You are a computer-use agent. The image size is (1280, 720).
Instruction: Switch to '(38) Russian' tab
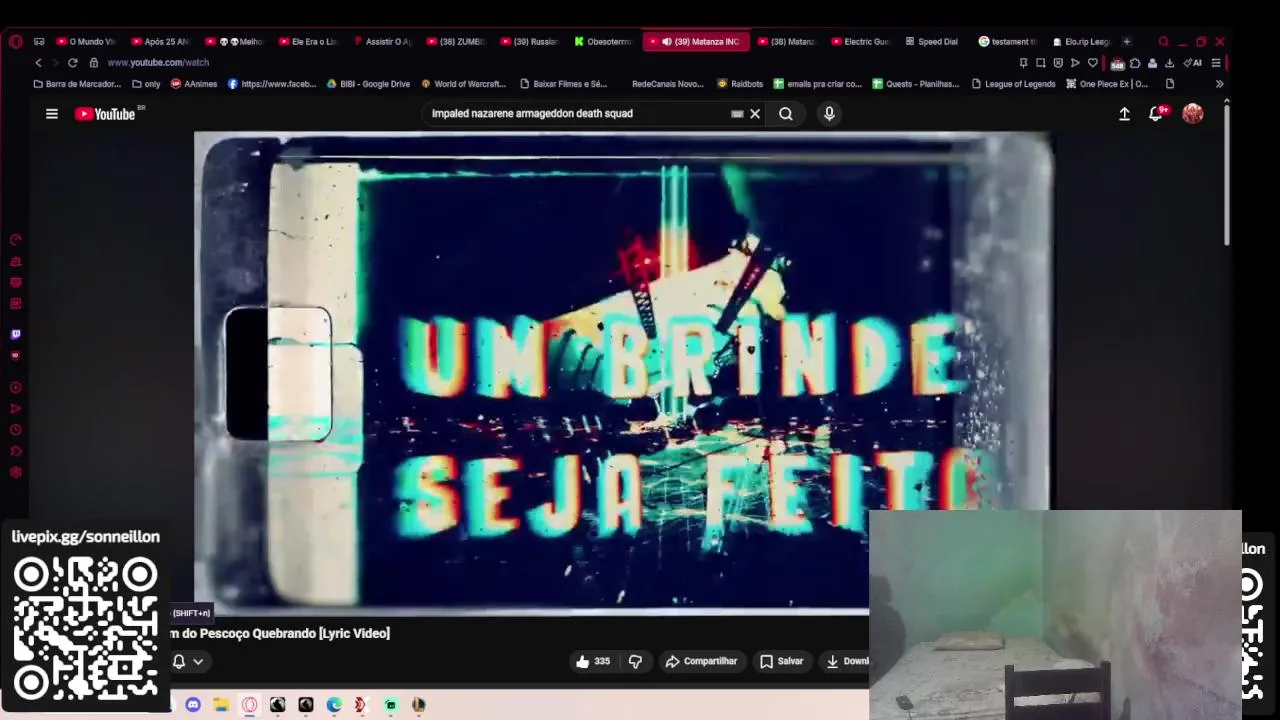(x=530, y=42)
